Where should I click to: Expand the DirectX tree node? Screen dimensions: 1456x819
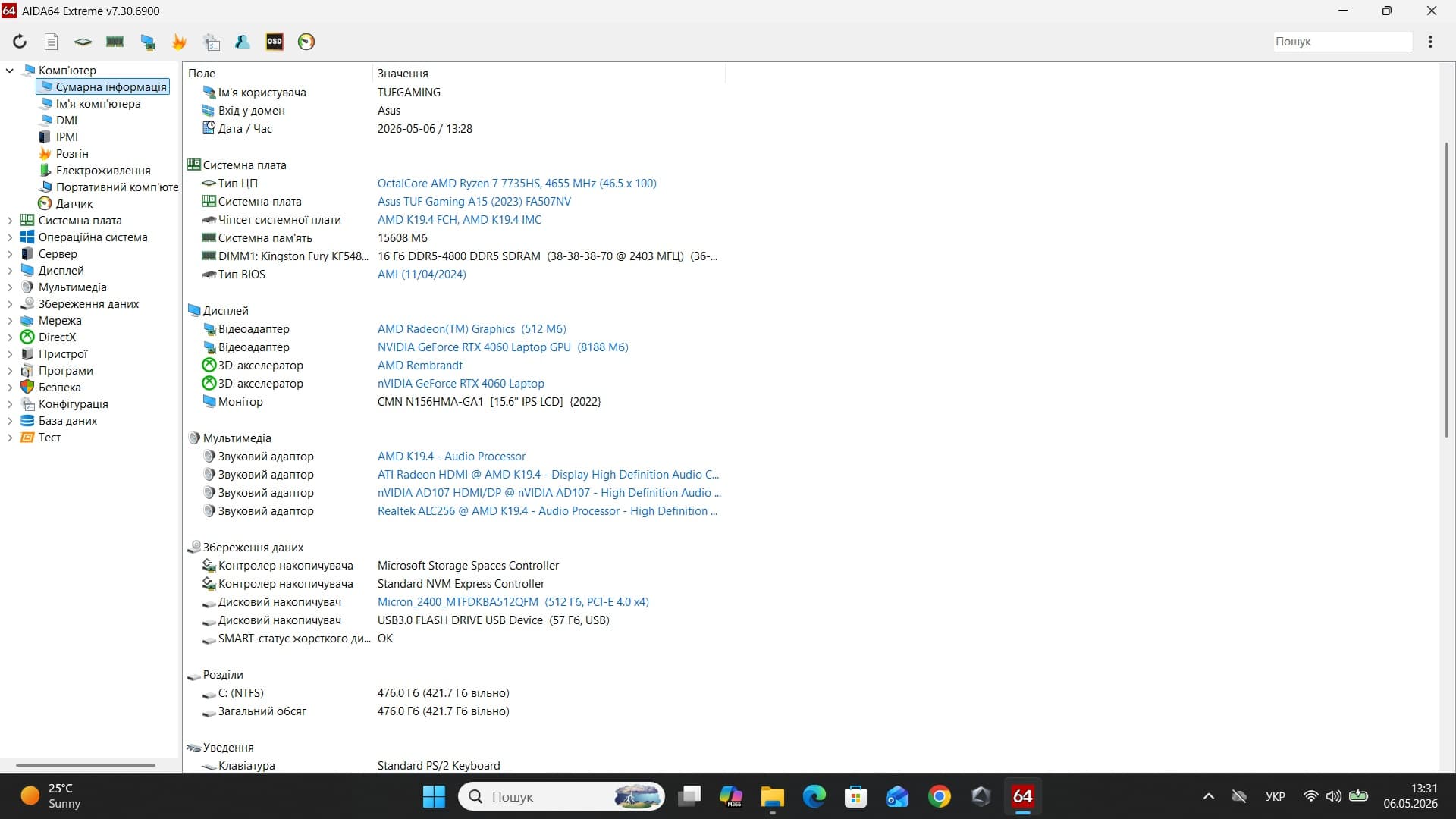[x=10, y=337]
